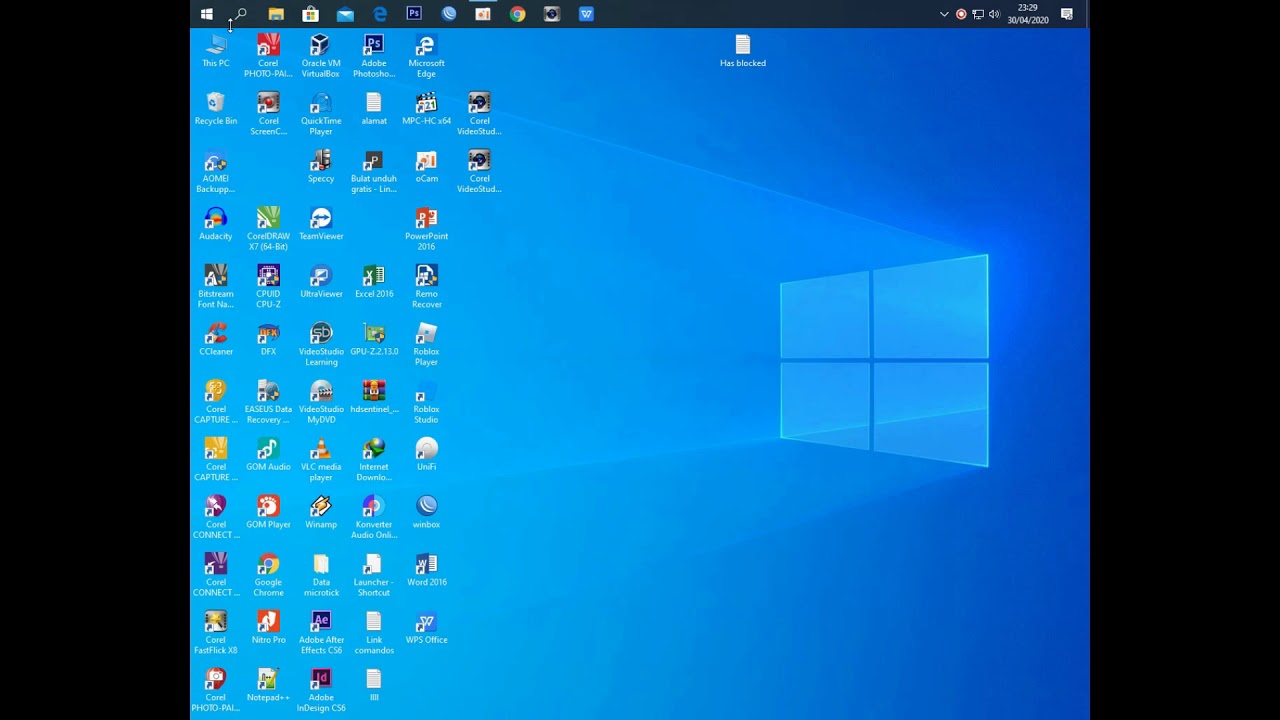Select VideoStudio Learning desktop icon

tap(321, 345)
